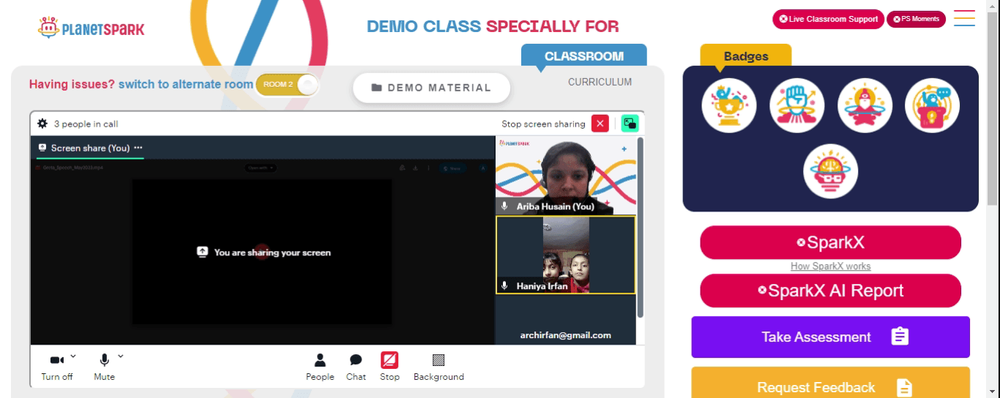
Task: Expand microphone options chevron
Action: tap(121, 356)
